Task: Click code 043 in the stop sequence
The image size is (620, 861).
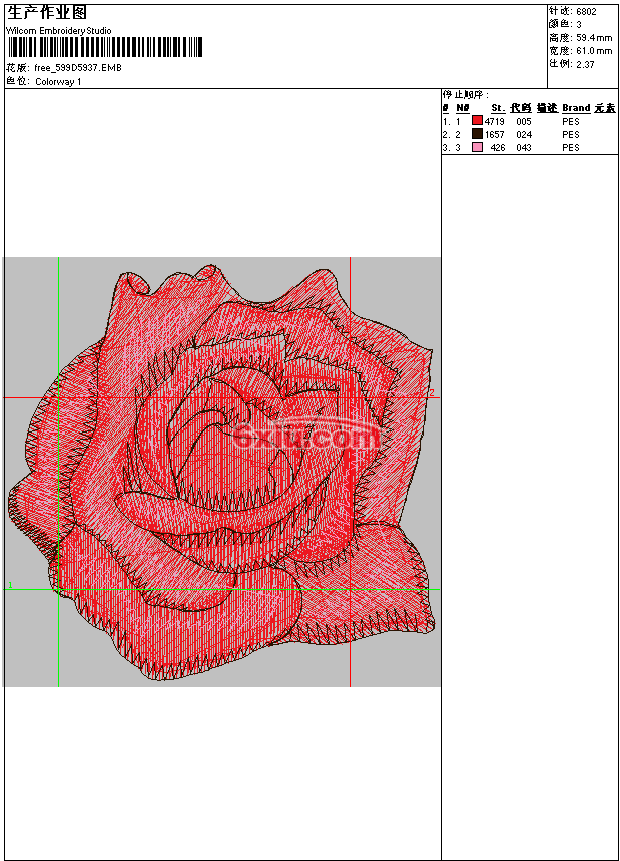Action: (x=524, y=148)
